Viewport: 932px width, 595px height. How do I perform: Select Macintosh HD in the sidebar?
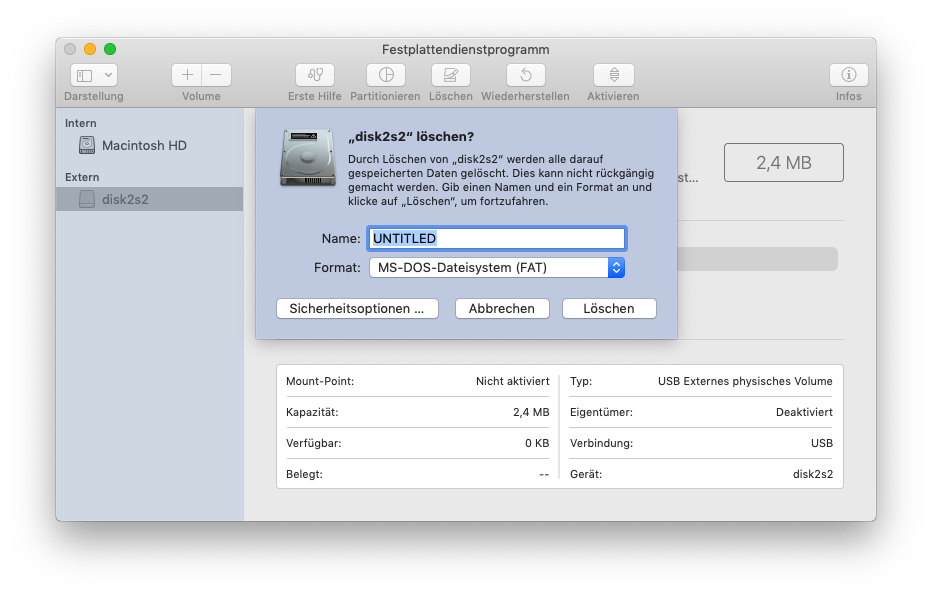point(150,146)
